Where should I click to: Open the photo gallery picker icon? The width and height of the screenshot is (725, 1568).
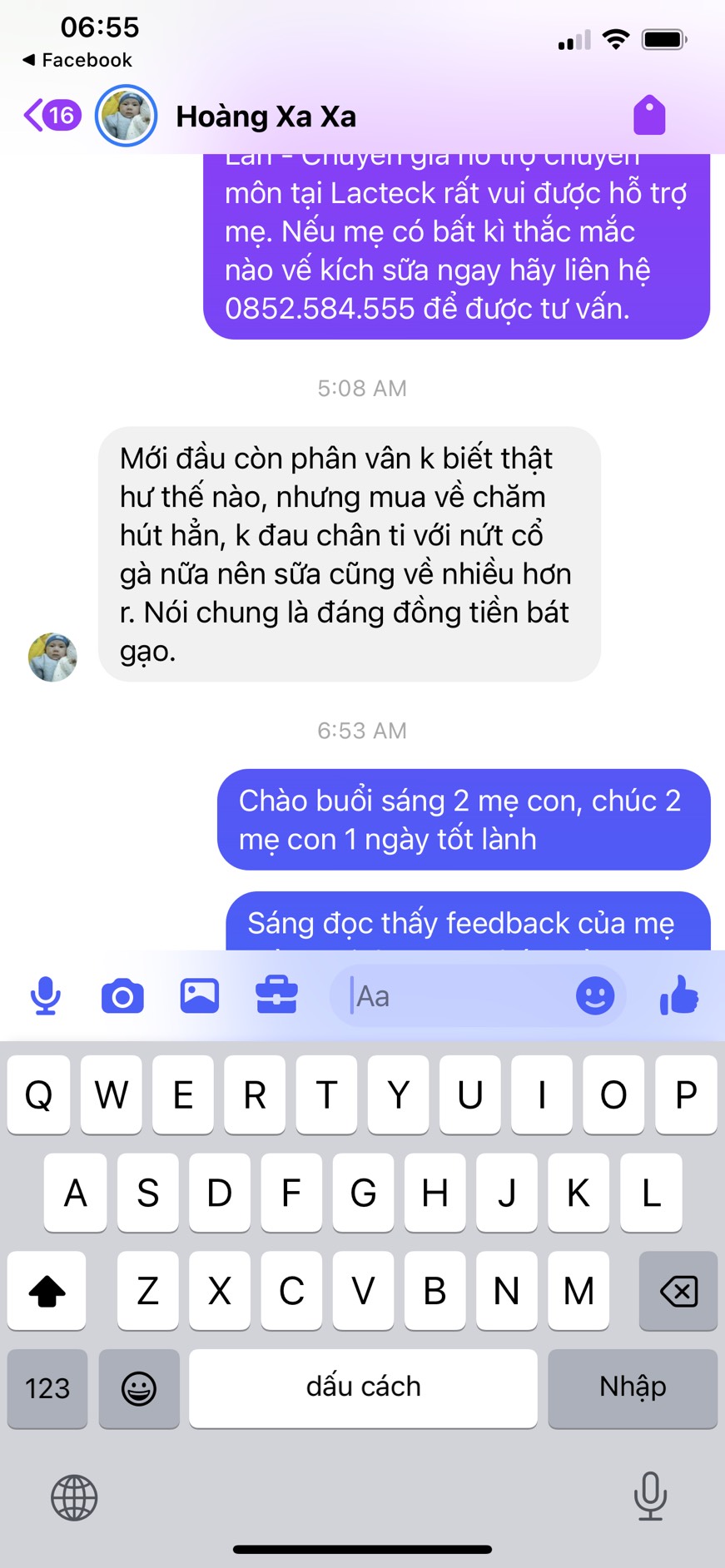tap(200, 995)
